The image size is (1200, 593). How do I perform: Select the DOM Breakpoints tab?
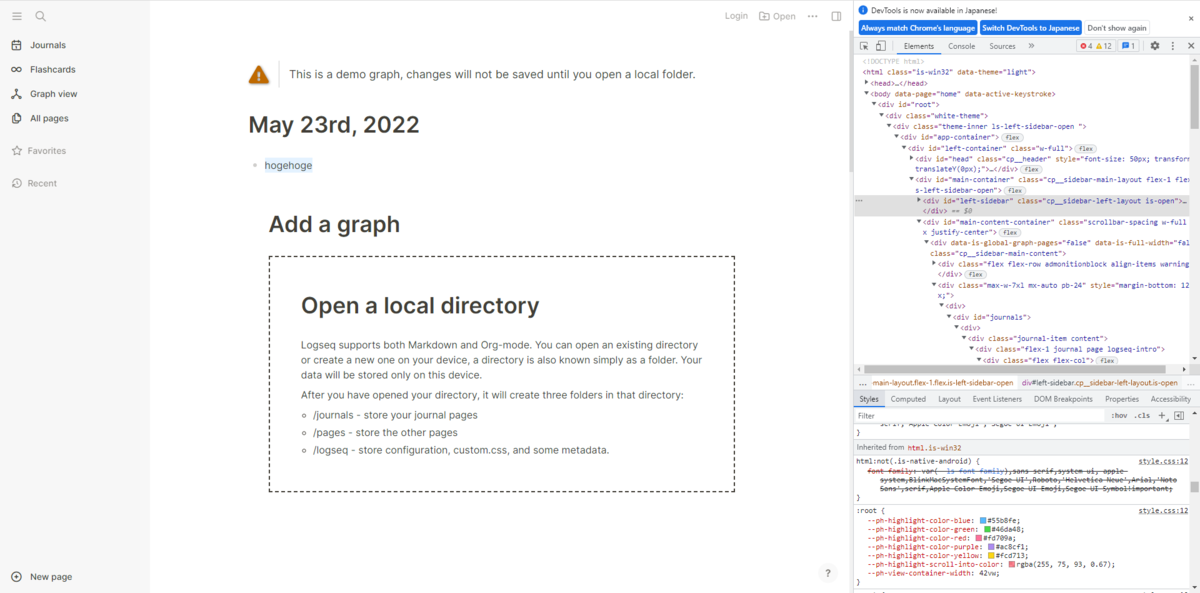click(1063, 399)
